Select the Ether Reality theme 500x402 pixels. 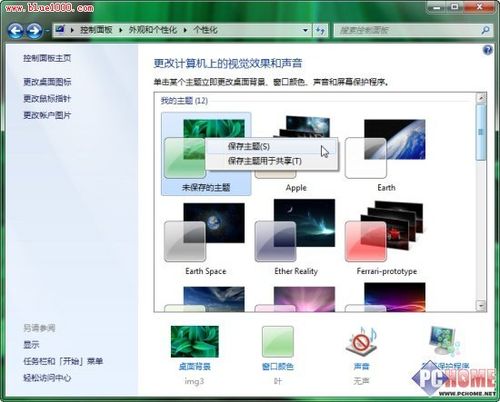pyautogui.click(x=296, y=238)
